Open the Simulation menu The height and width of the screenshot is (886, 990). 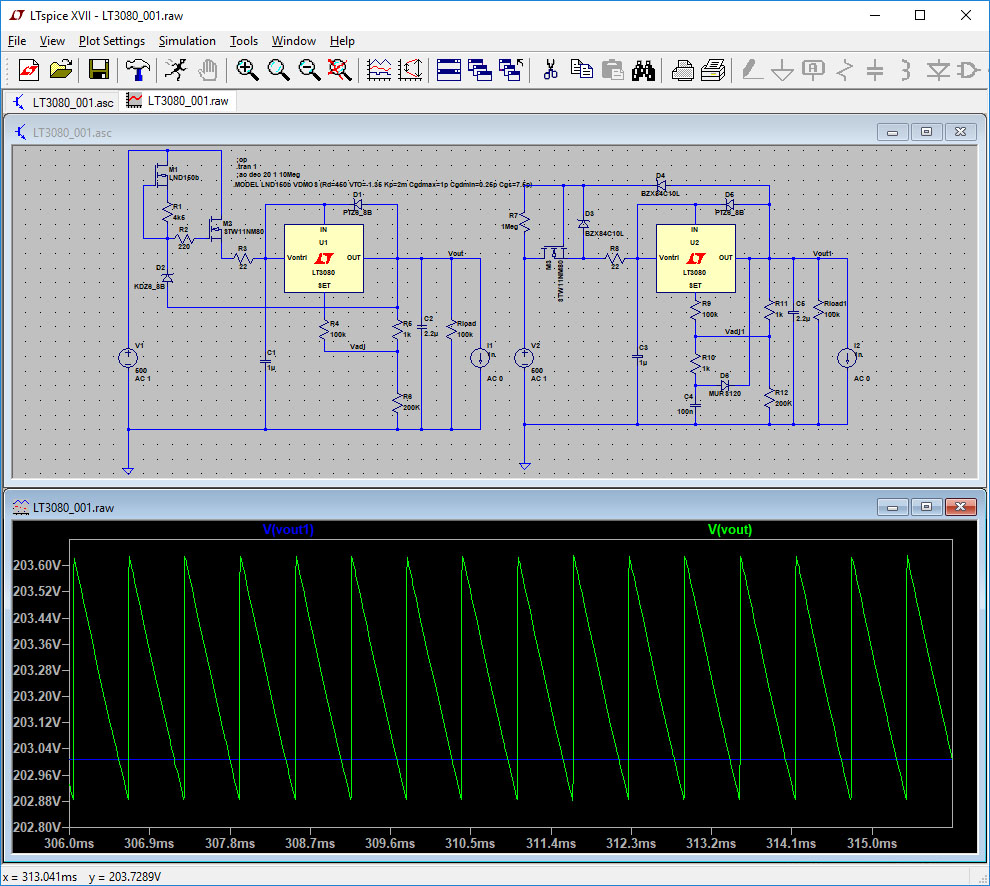[x=187, y=41]
